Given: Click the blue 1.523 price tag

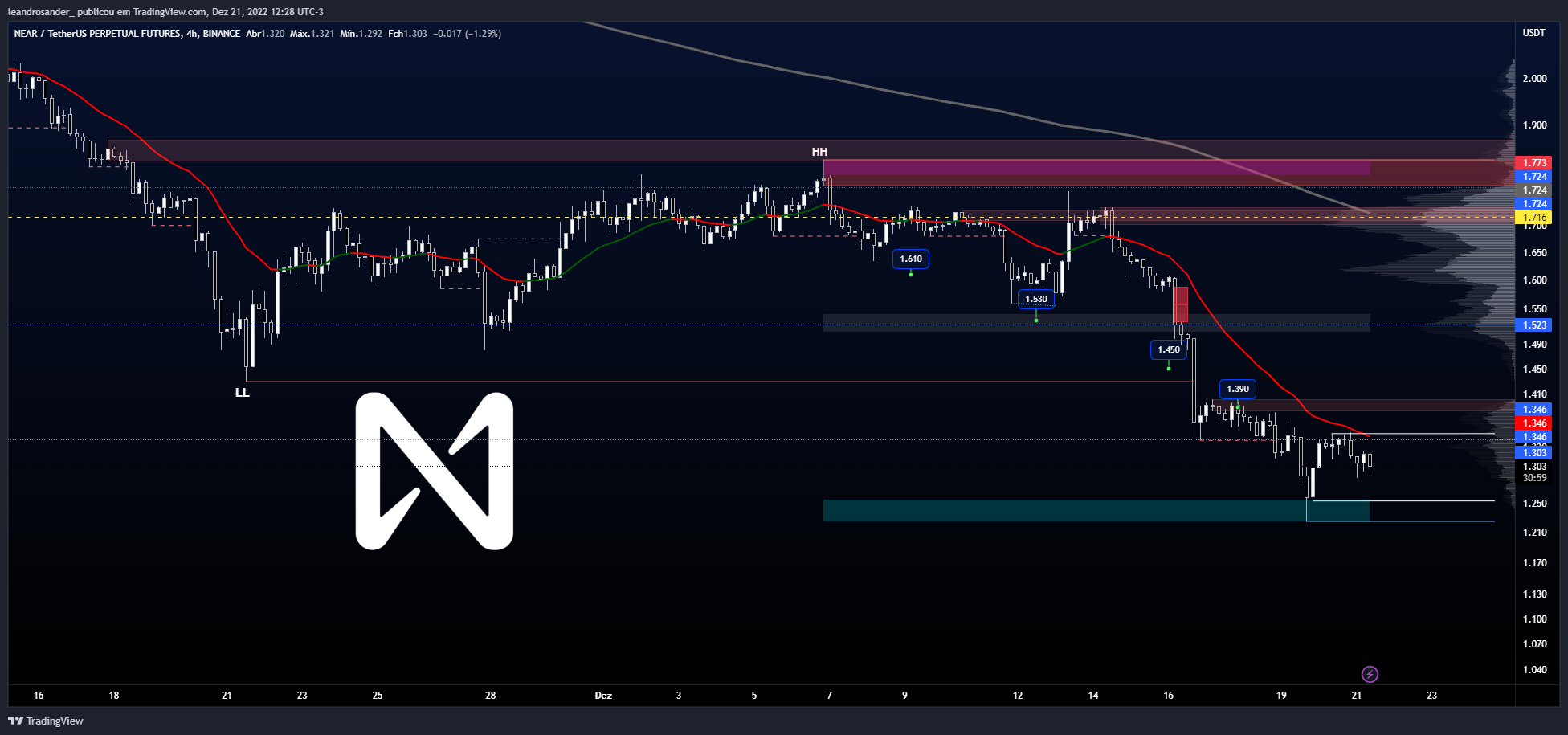Looking at the screenshot, I should tap(1533, 325).
